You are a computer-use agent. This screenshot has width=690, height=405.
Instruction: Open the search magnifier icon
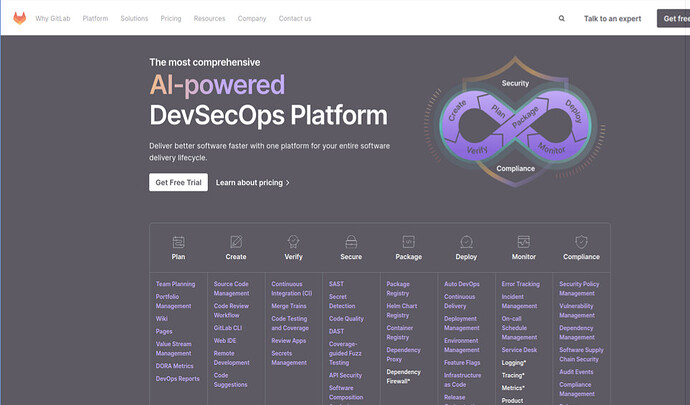click(561, 18)
